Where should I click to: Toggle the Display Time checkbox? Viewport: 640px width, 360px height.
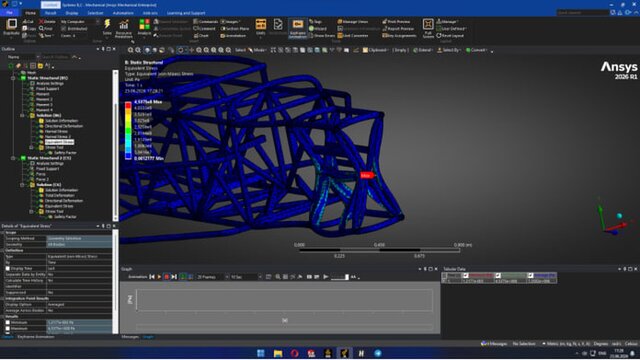pyautogui.click(x=8, y=269)
